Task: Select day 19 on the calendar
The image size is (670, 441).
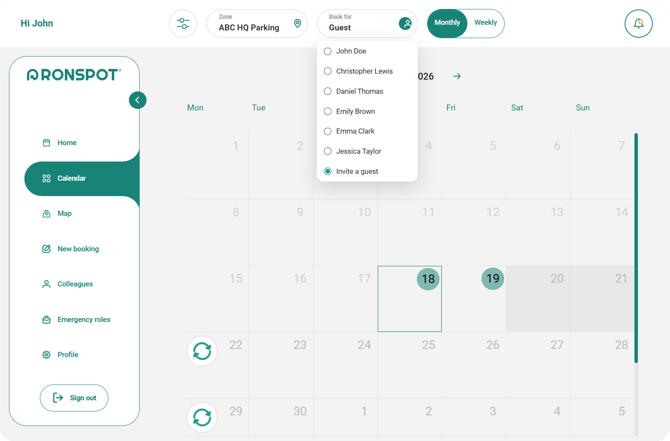Action: click(x=474, y=299)
